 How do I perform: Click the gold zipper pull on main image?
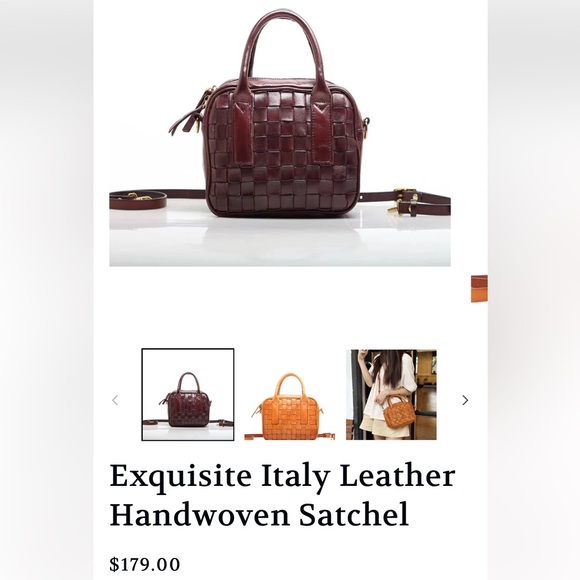click(198, 124)
